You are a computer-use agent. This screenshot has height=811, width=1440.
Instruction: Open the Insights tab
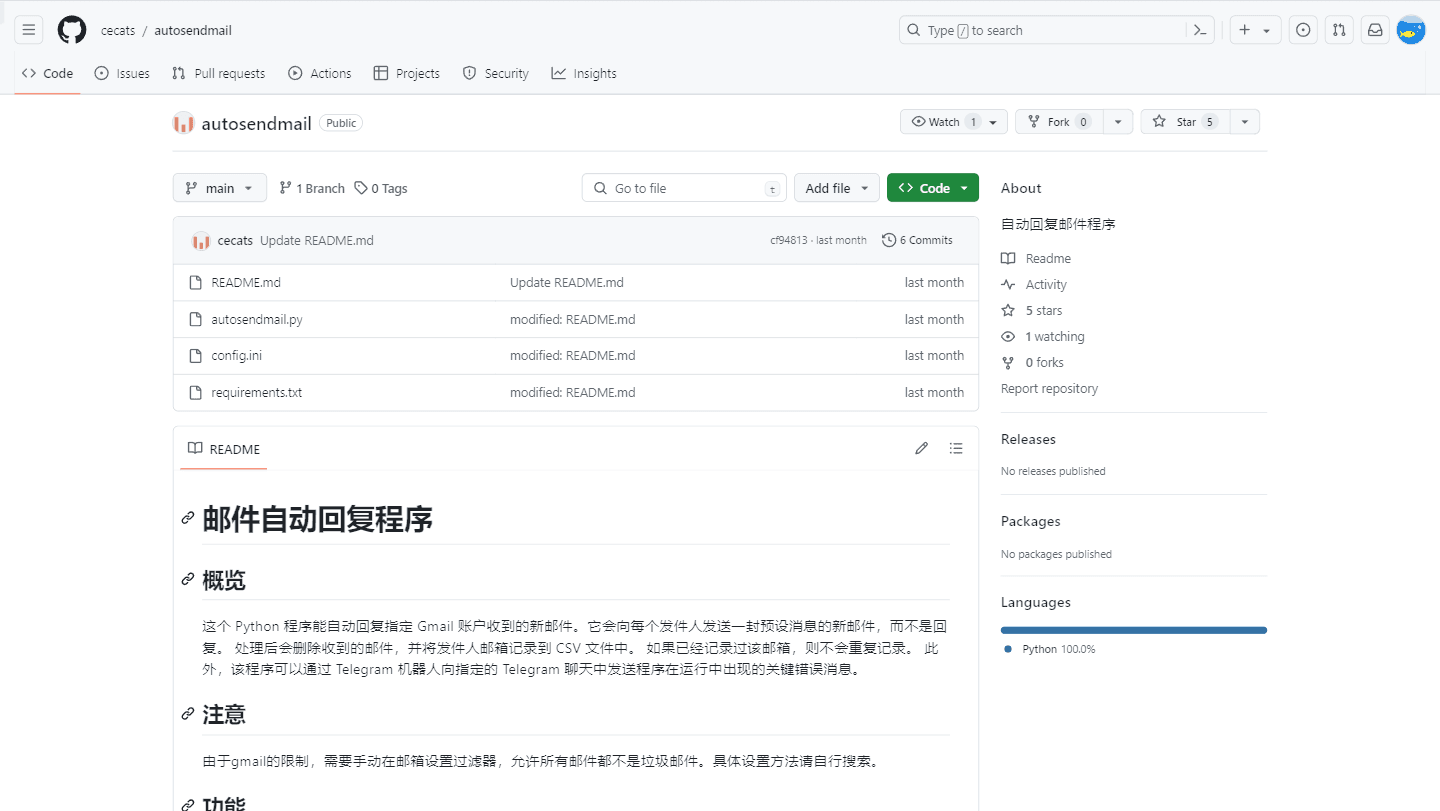584,73
